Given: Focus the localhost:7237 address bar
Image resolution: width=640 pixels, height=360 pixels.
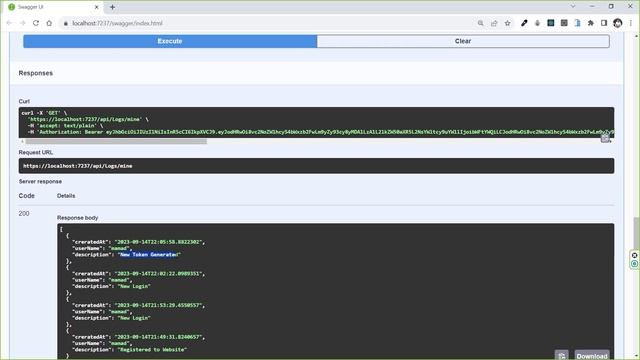Looking at the screenshot, I should [x=269, y=23].
